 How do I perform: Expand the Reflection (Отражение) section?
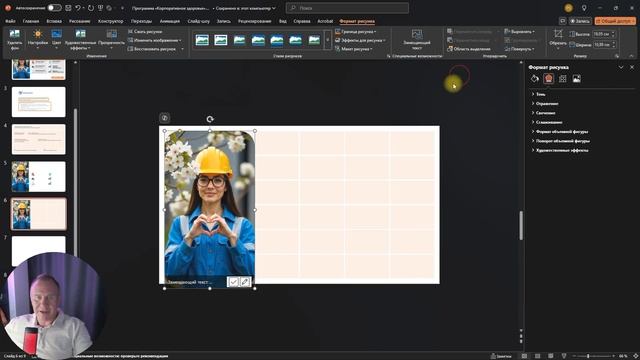tap(545, 104)
